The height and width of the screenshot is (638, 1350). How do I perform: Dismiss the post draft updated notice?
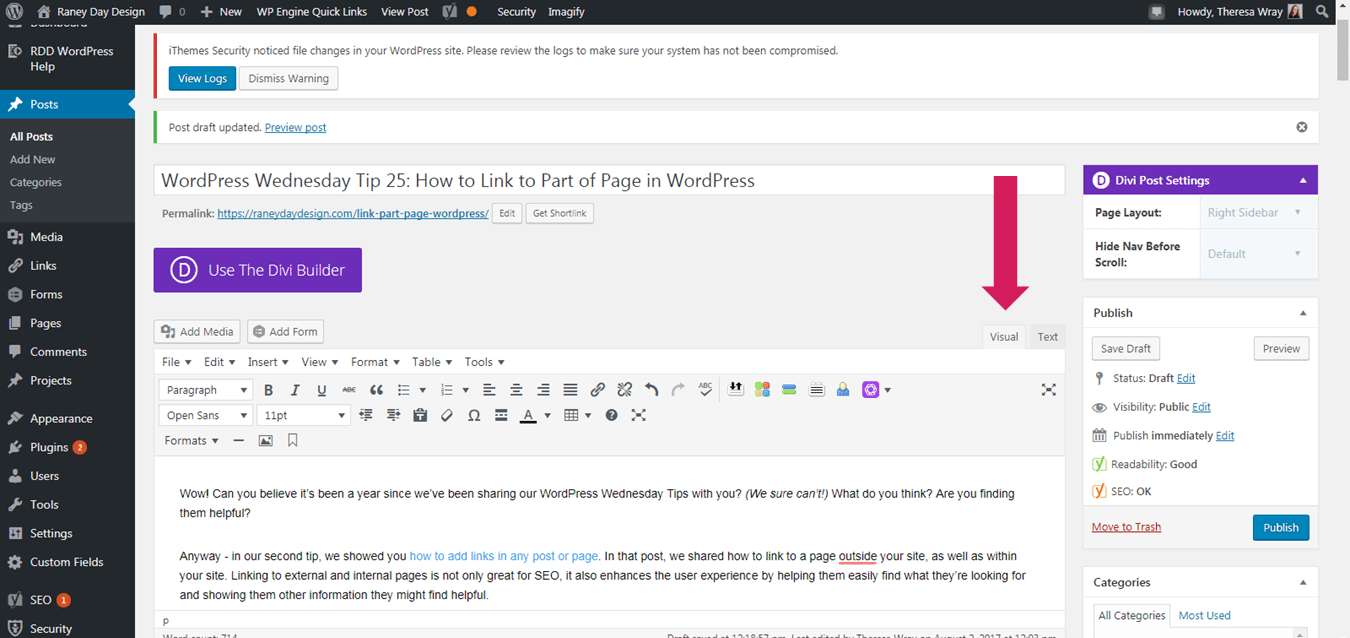tap(1302, 127)
